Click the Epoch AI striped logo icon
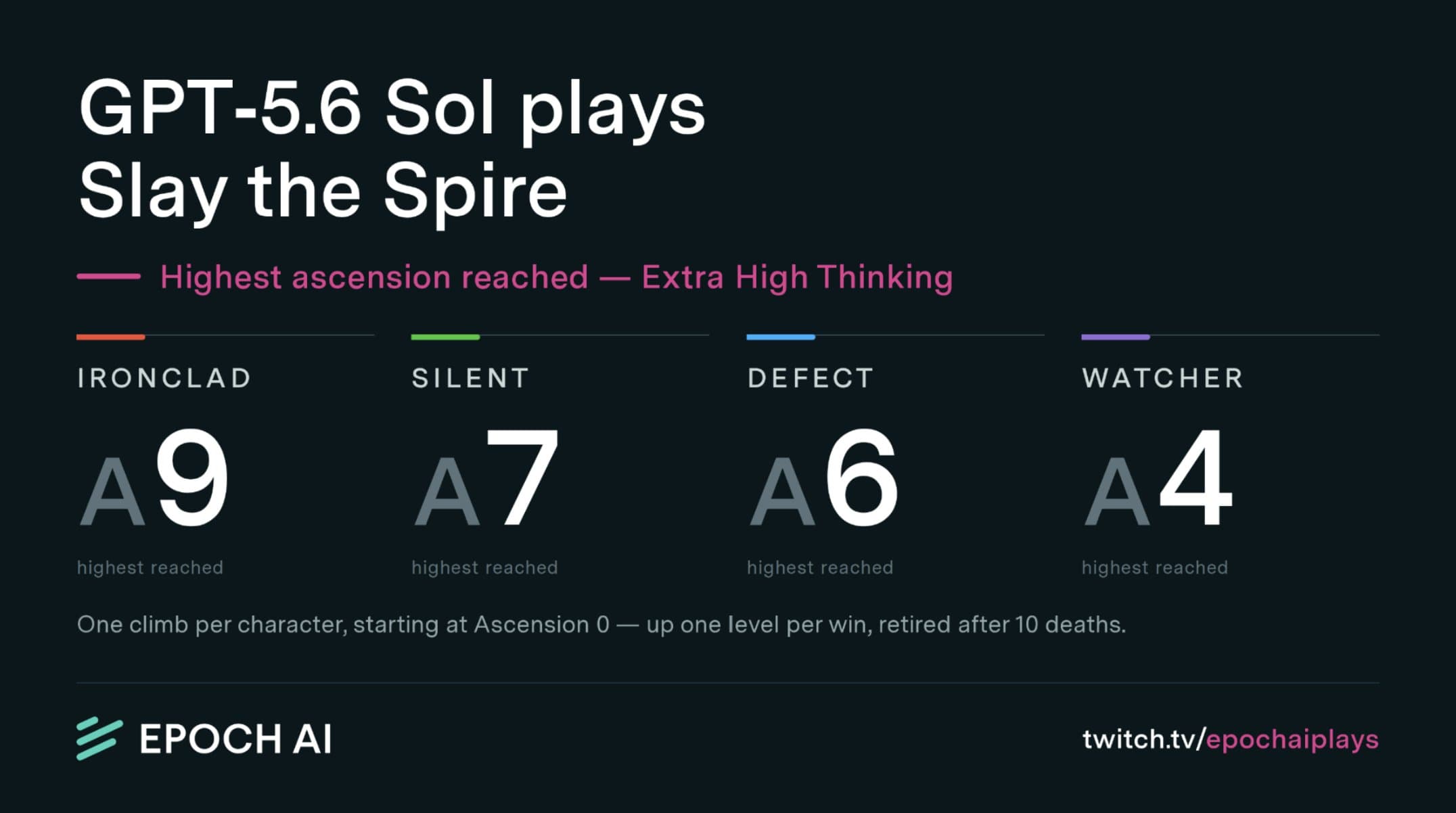 tap(99, 739)
